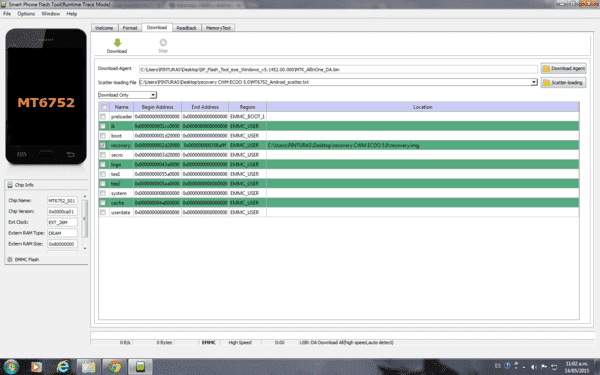This screenshot has height=375, width=600.
Task: Open the Window menu
Action: pos(51,14)
